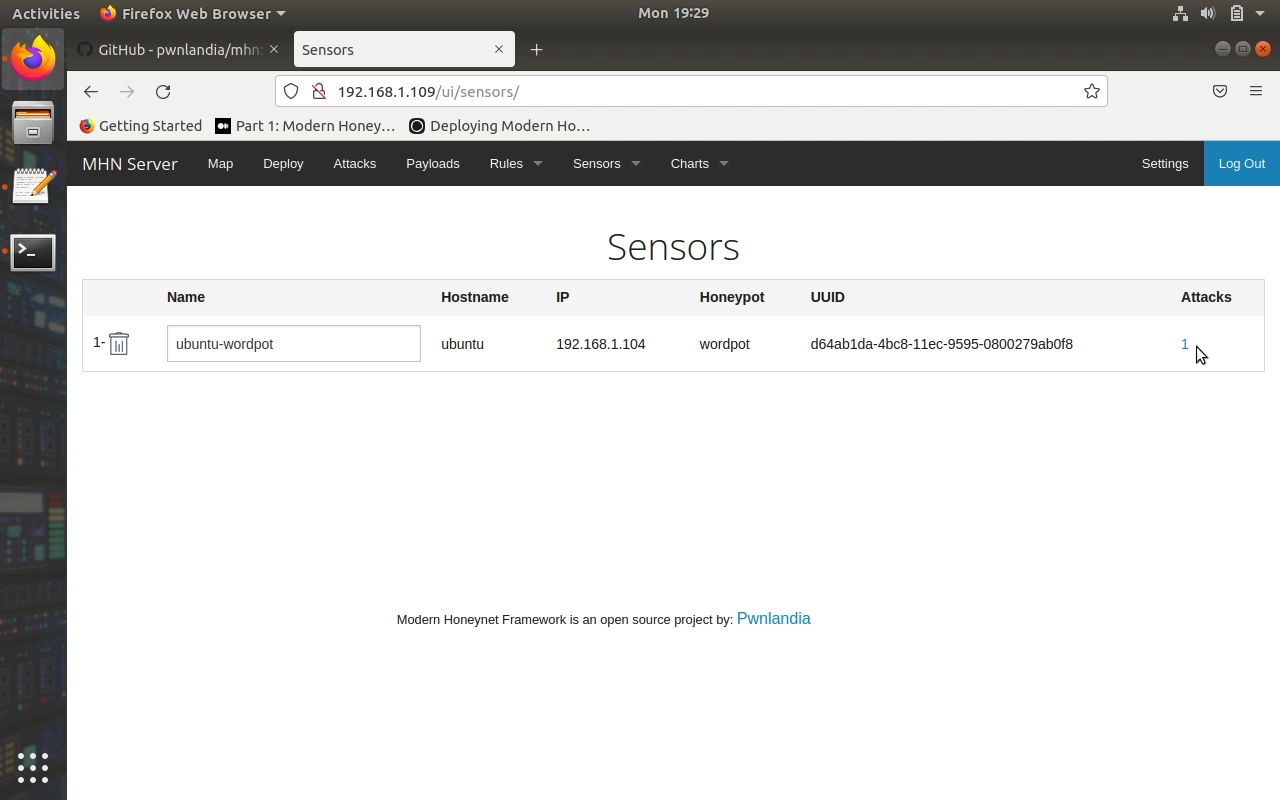Delete the ubuntu-wordpot sensor via trash icon
This screenshot has width=1280, height=800.
[119, 344]
